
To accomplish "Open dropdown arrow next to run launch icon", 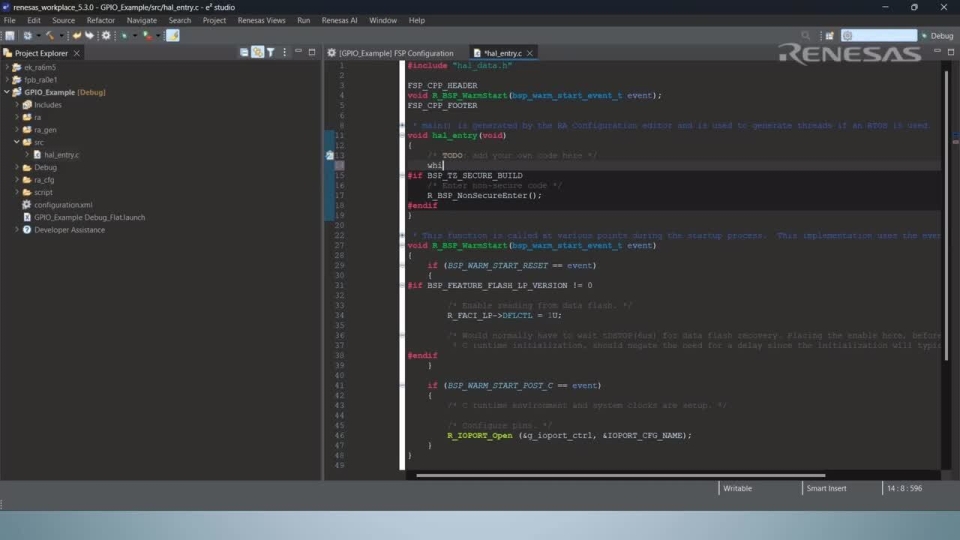I will click(158, 36).
